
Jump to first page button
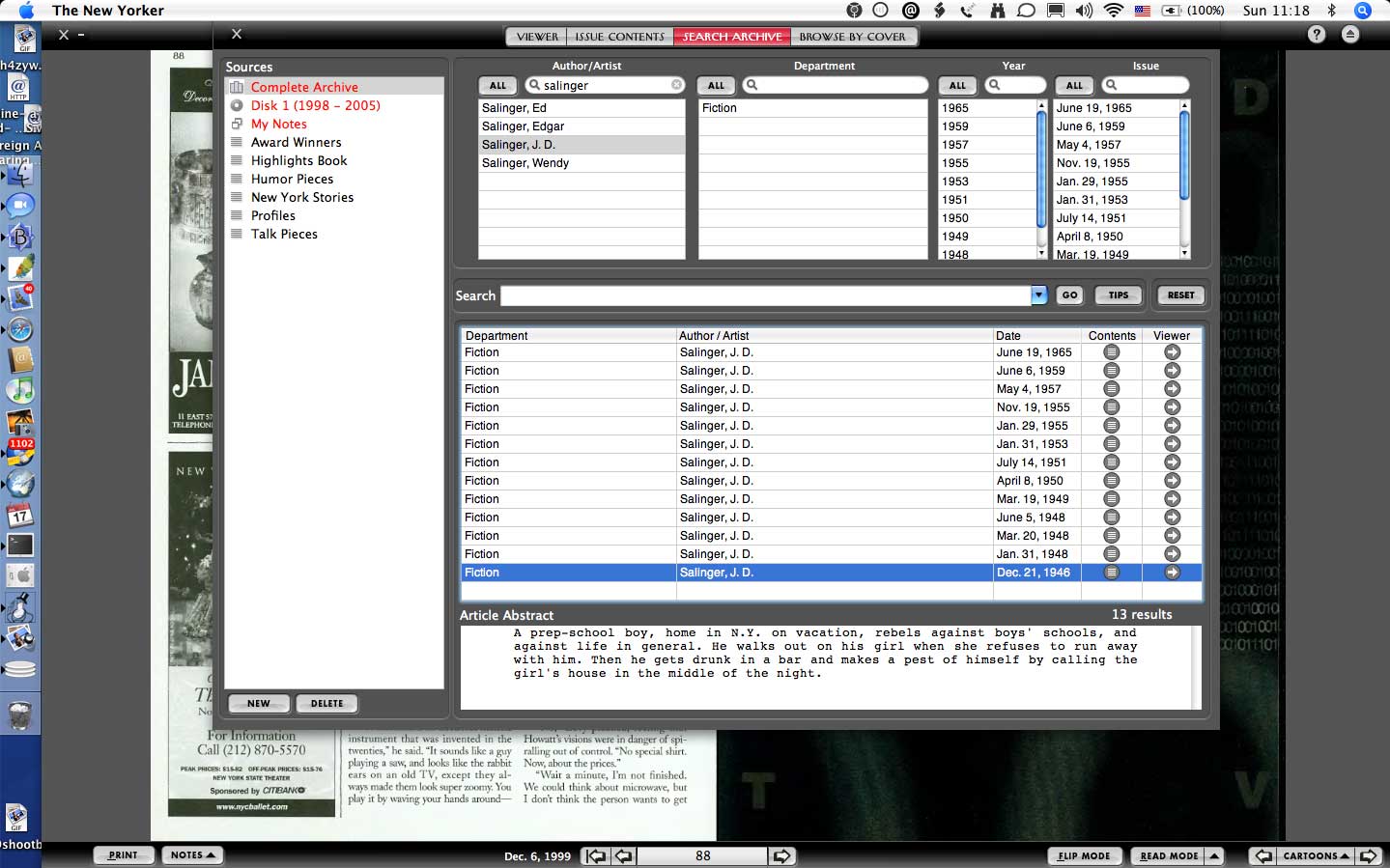coord(597,855)
